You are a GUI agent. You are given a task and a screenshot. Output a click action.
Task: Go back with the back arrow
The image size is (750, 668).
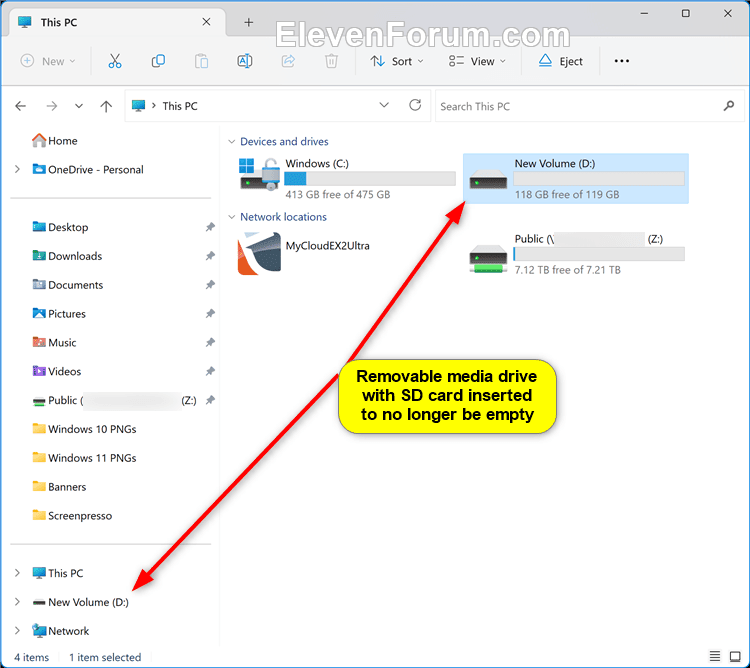point(21,106)
